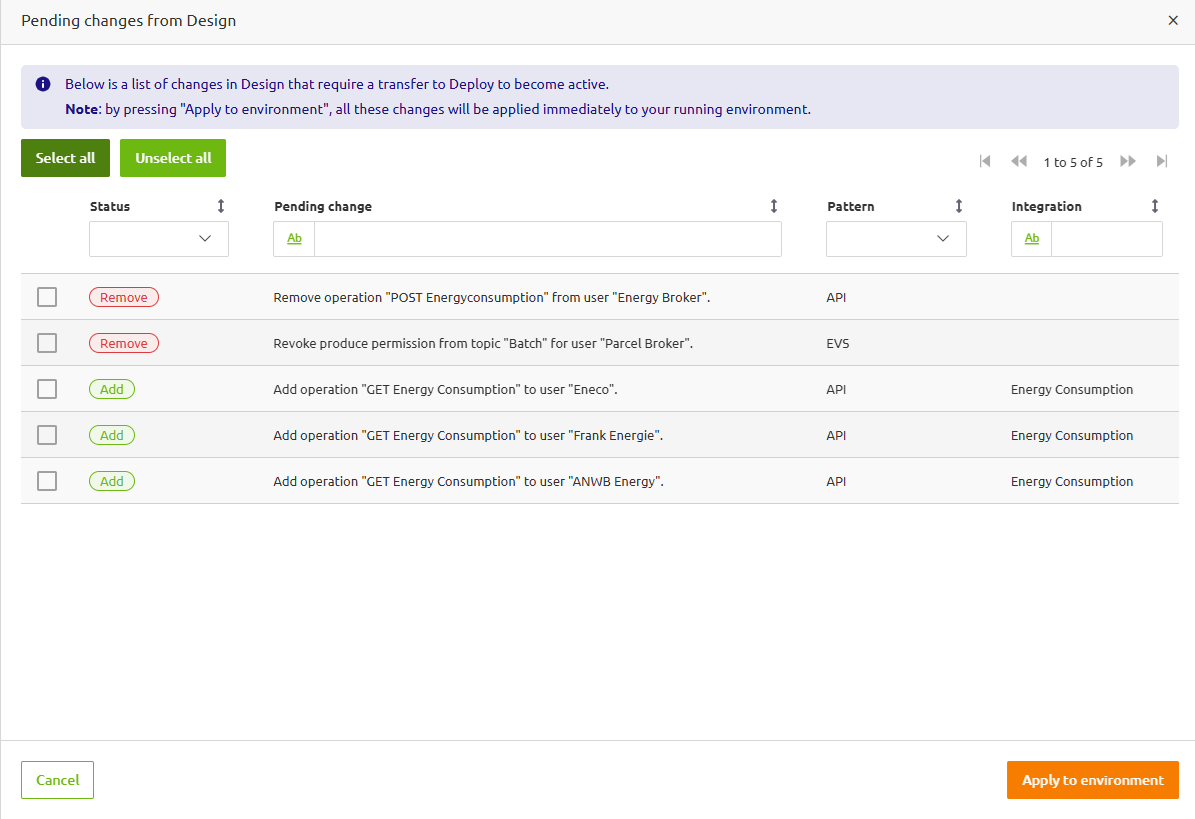Image resolution: width=1195 pixels, height=819 pixels.
Task: Go to the next page of changes
Action: 1128,160
